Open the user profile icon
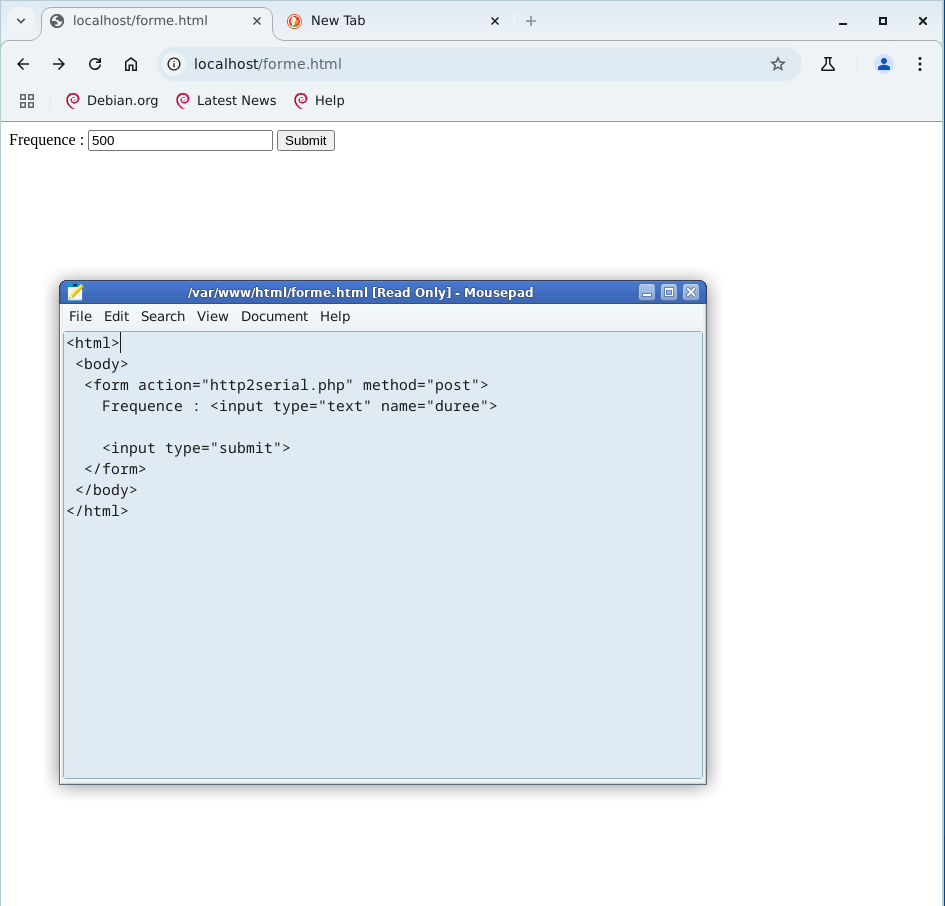The height and width of the screenshot is (906, 945). coord(884,64)
